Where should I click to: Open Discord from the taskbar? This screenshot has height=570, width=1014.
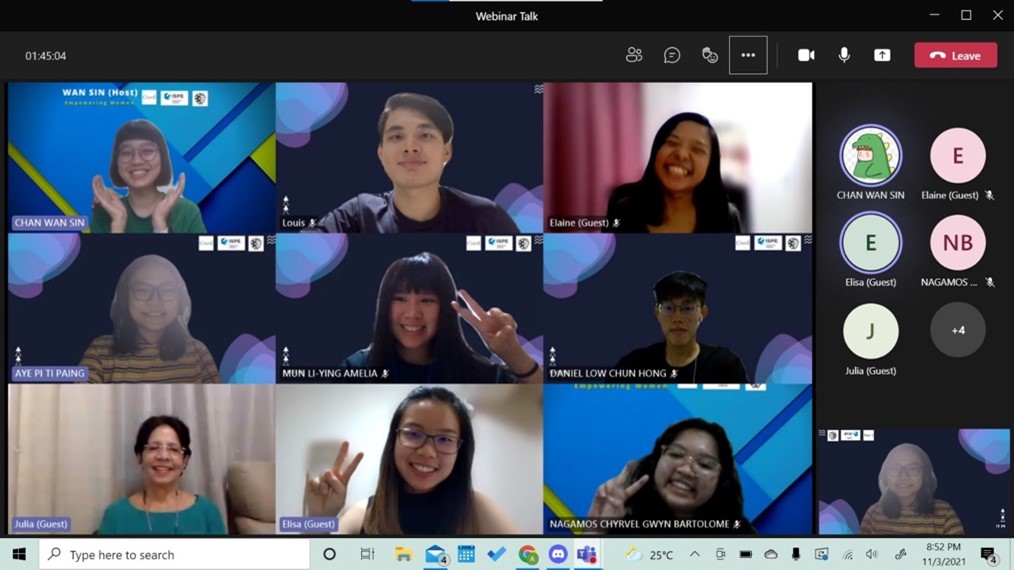(558, 554)
